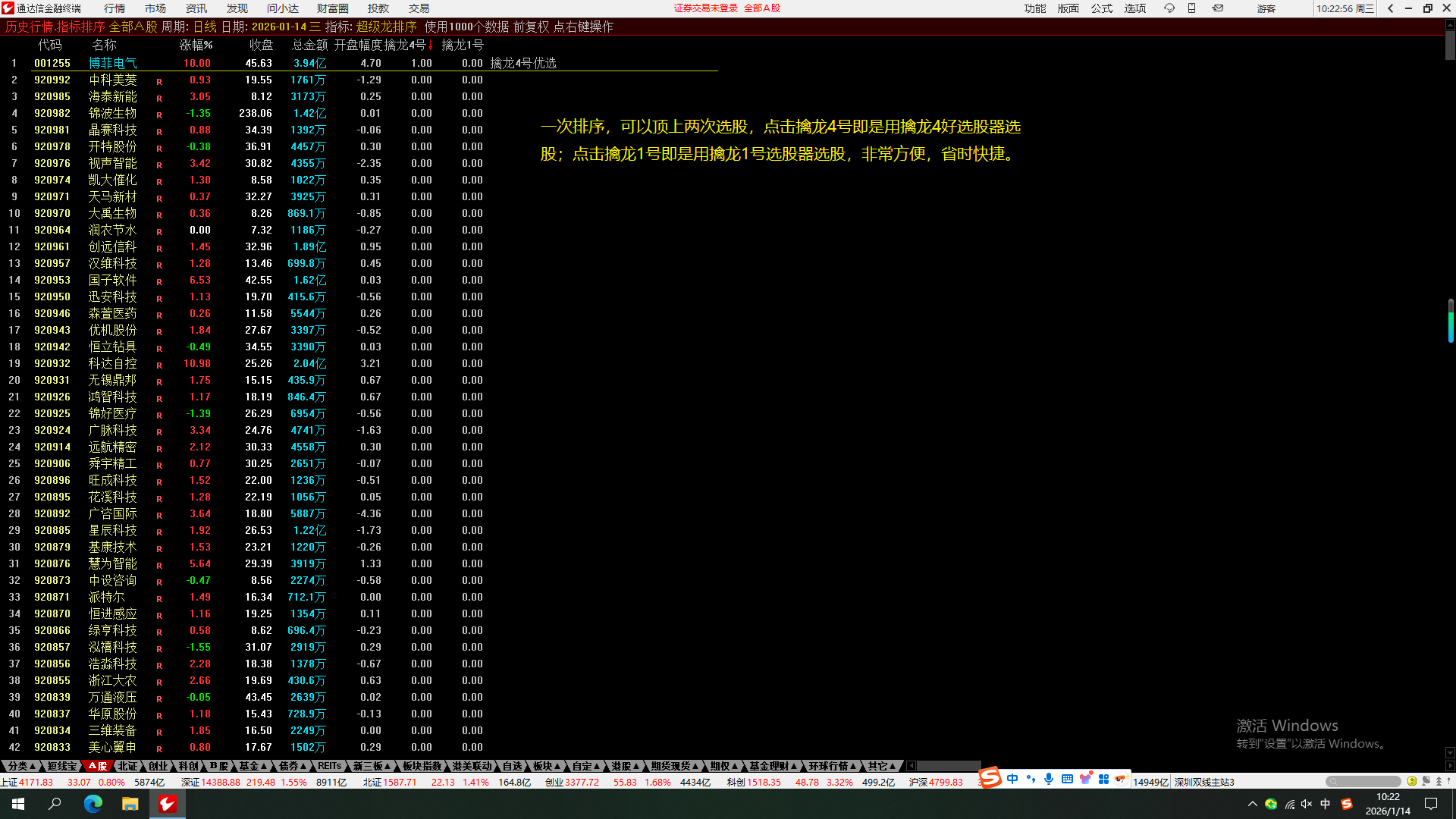
Task: Toggle Sogou punctuation mode icon
Action: pos(1031,779)
